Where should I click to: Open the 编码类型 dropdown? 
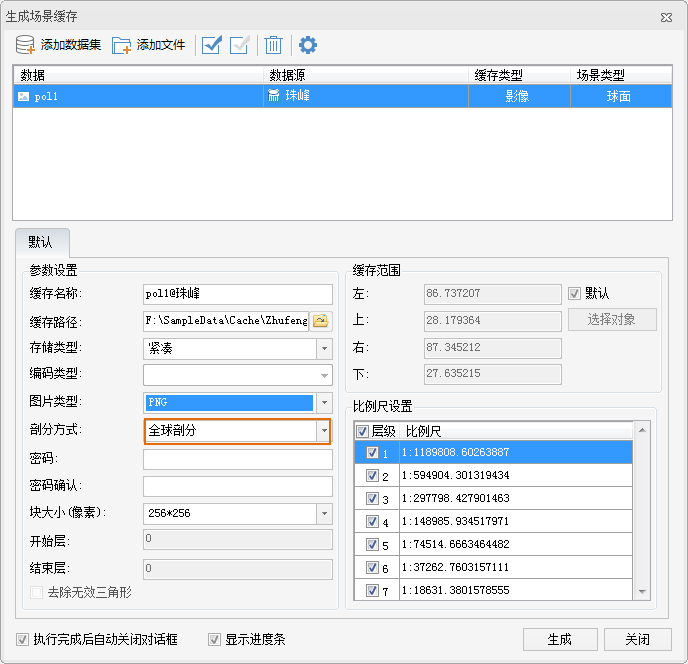pos(324,375)
